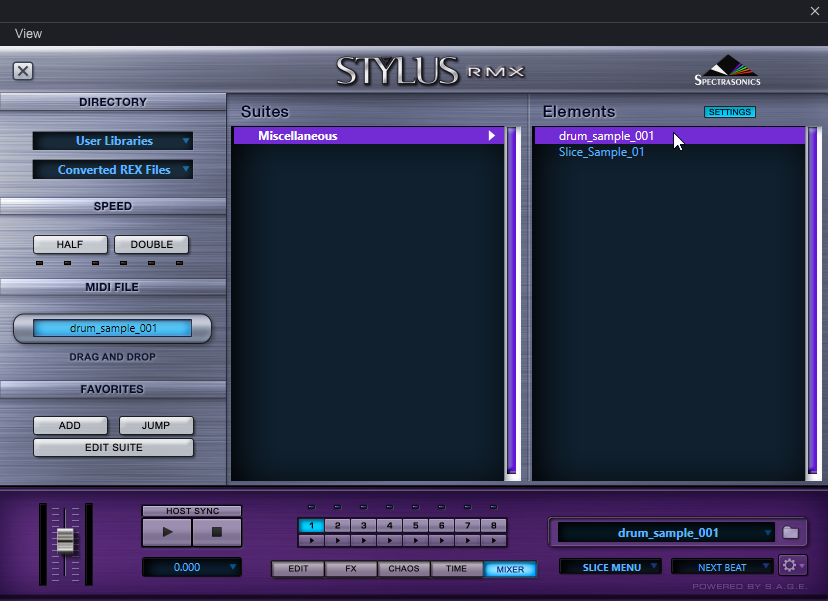Screen dimensions: 828x601
Task: Select the Miscellaneous suite
Action: click(369, 136)
